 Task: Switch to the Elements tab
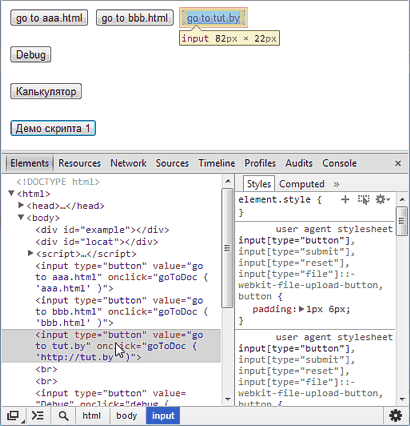point(30,163)
